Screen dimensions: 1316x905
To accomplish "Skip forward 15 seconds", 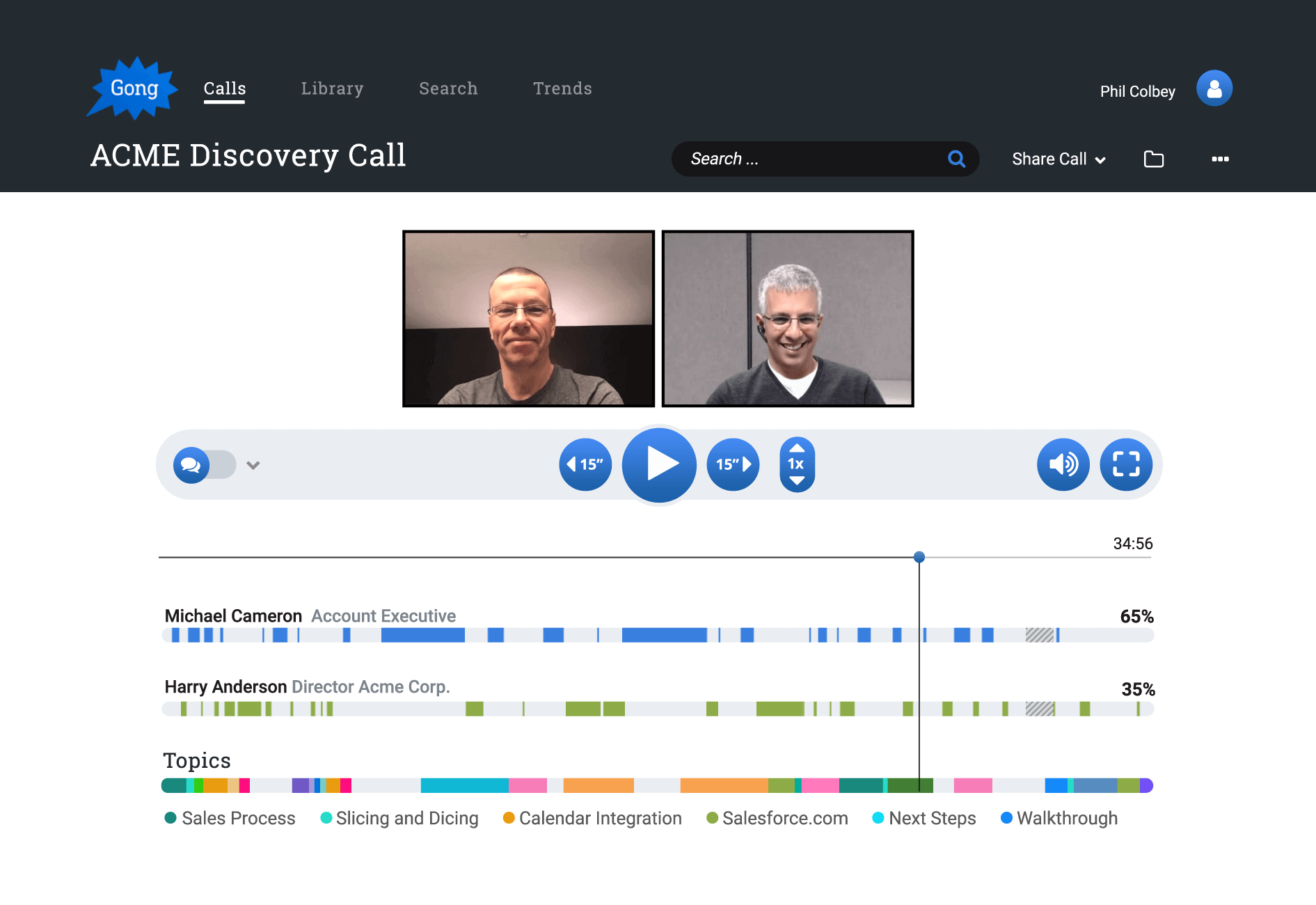I will click(x=733, y=464).
